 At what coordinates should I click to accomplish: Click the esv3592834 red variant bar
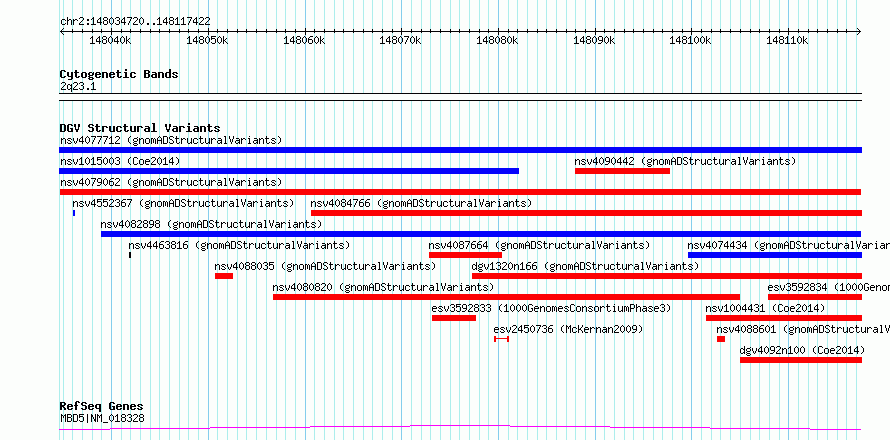click(815, 297)
